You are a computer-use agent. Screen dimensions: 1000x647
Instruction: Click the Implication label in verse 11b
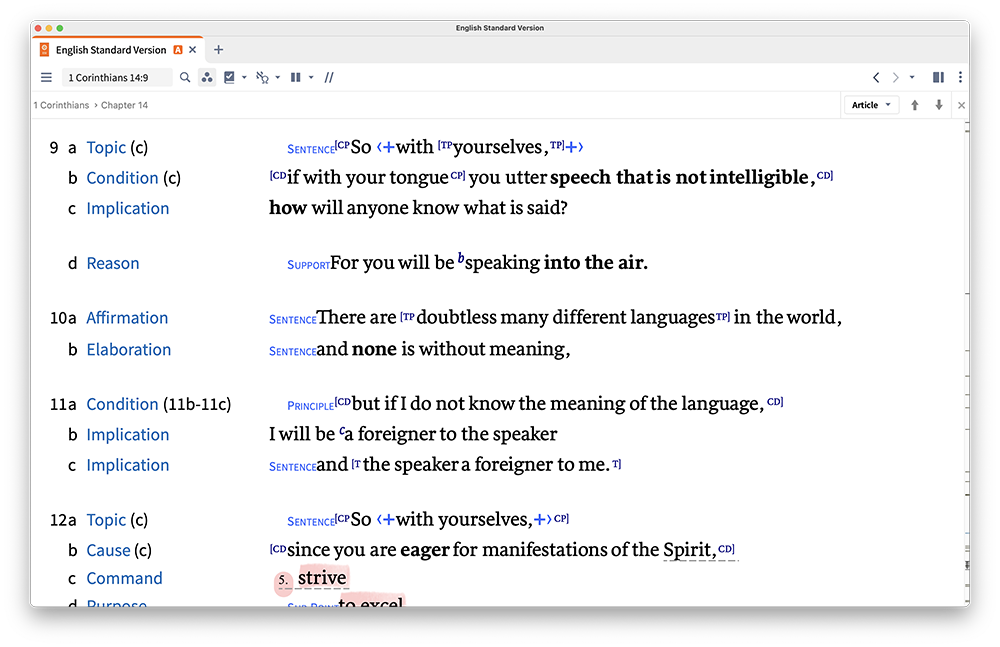pos(128,435)
